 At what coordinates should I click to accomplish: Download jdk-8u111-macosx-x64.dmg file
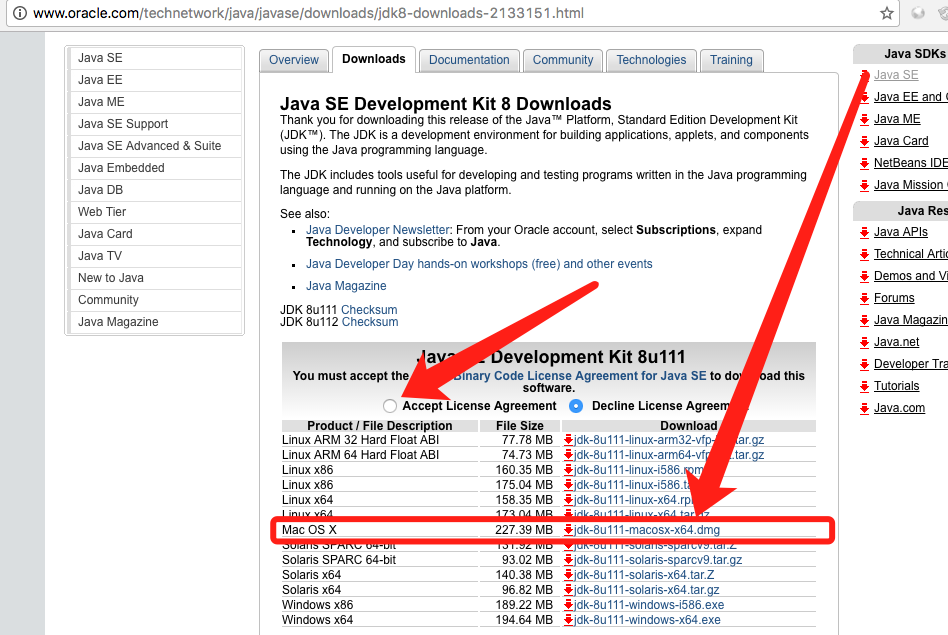[647, 530]
